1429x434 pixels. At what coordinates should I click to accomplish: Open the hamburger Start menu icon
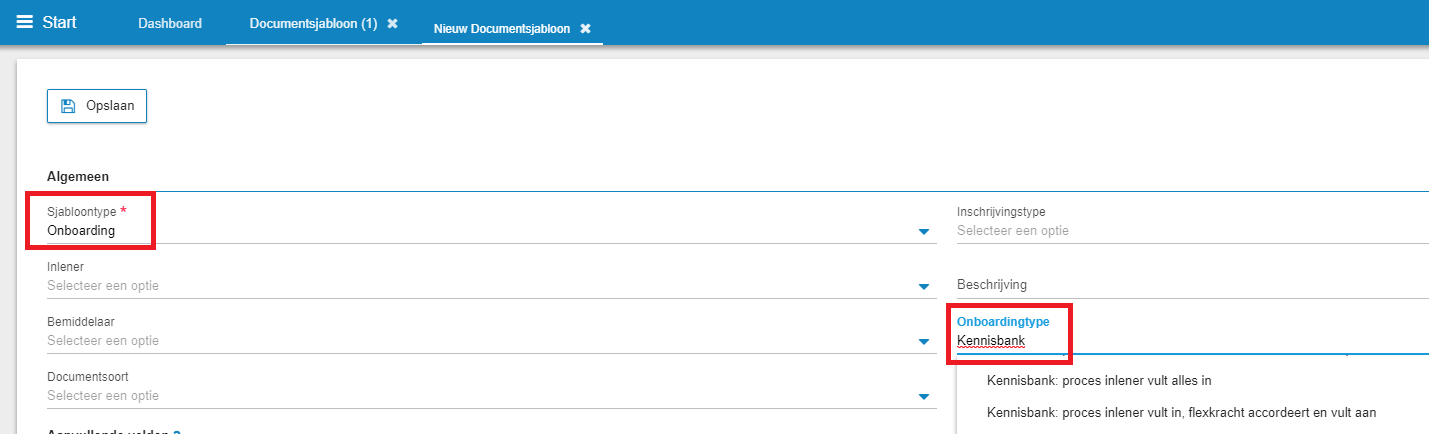24,22
